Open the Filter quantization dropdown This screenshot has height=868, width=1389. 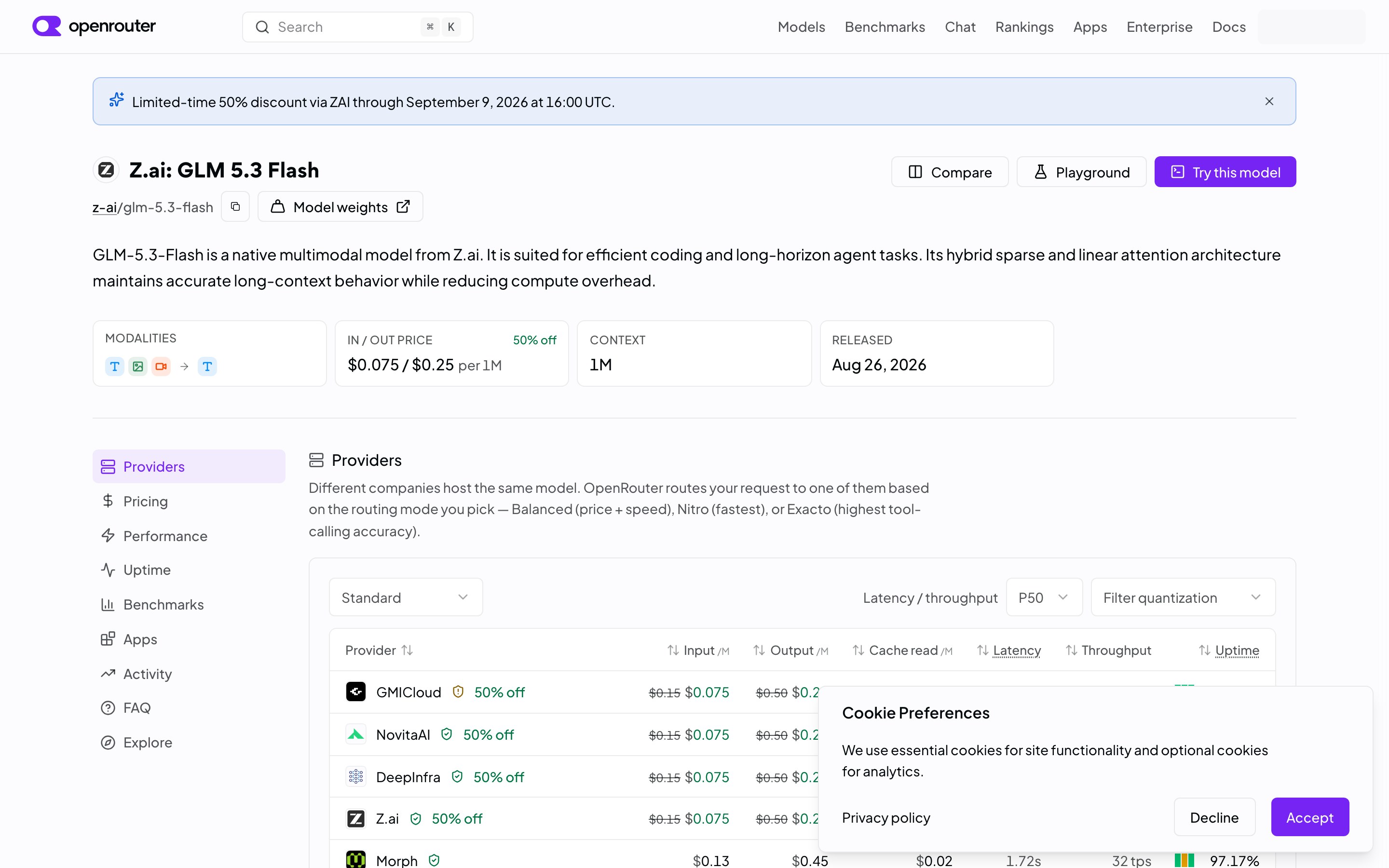coord(1183,597)
